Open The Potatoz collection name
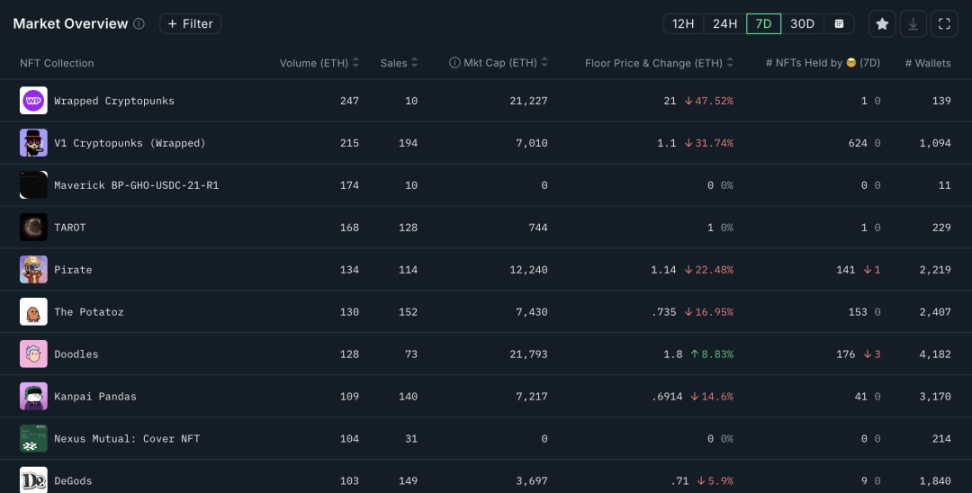Screen dimensions: 972x493 click(89, 311)
